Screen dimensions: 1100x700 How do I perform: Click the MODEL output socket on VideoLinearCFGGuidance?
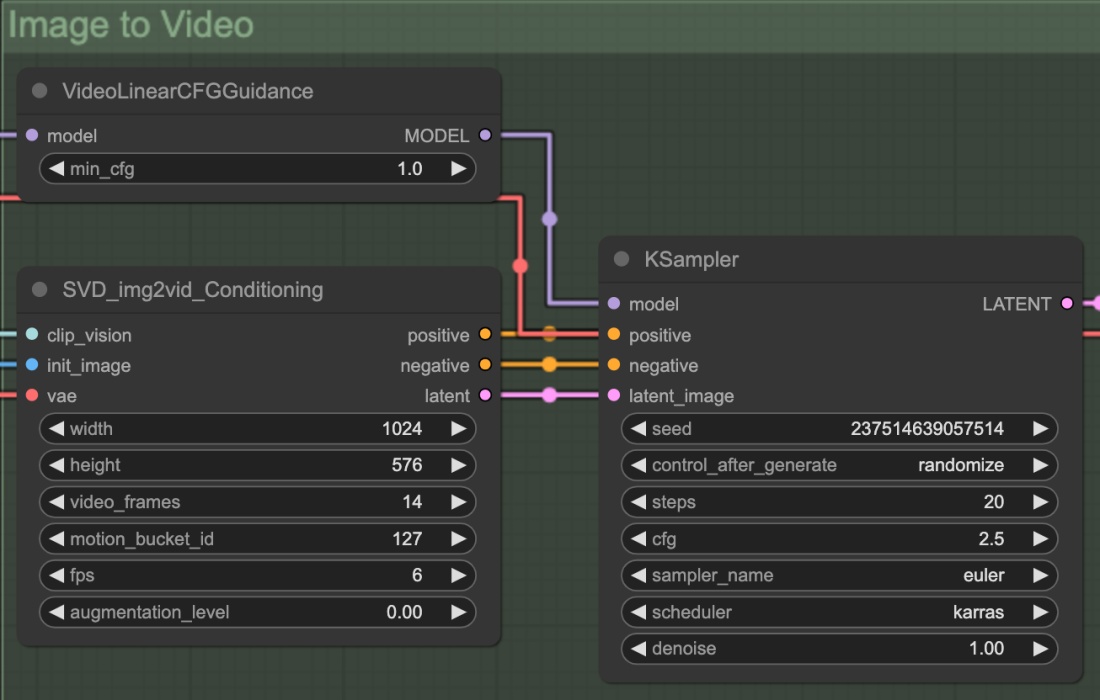coord(485,135)
